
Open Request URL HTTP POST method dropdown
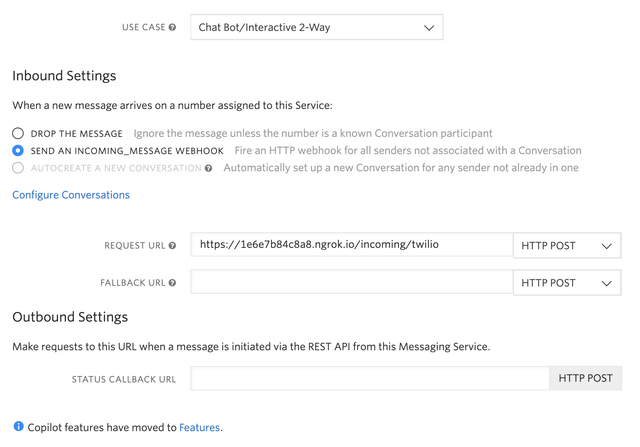click(x=567, y=246)
